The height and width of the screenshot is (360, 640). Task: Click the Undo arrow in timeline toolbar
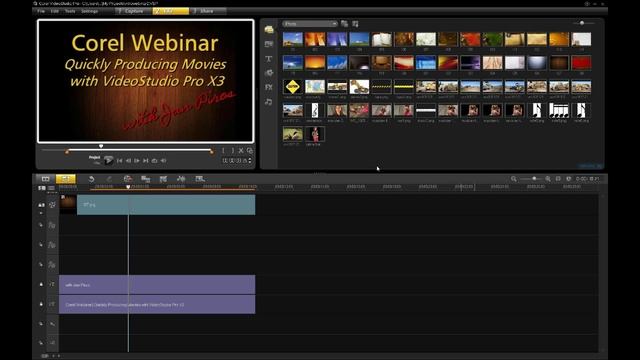[91, 179]
